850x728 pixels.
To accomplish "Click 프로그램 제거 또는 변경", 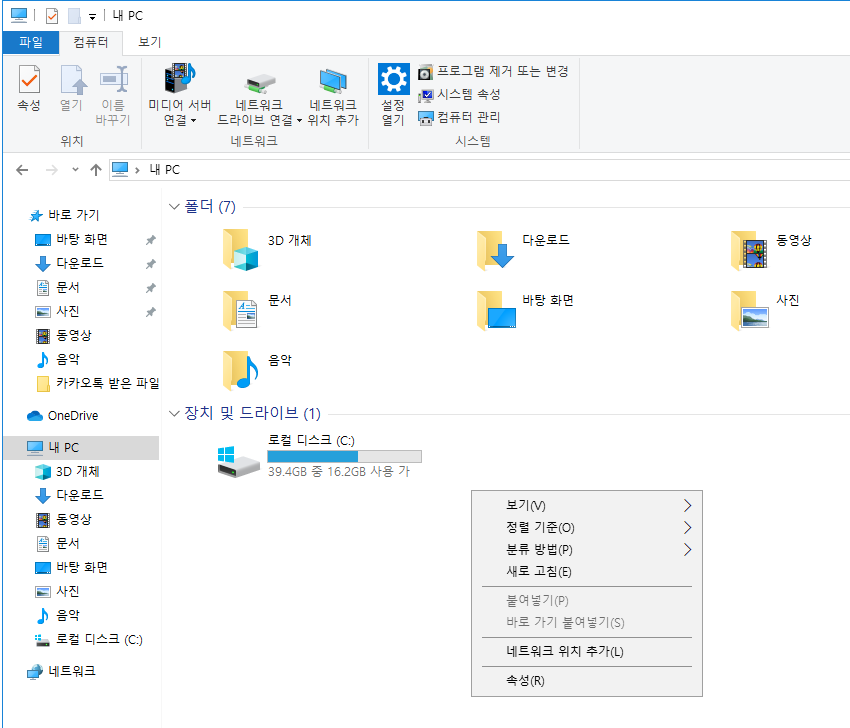I will click(493, 72).
